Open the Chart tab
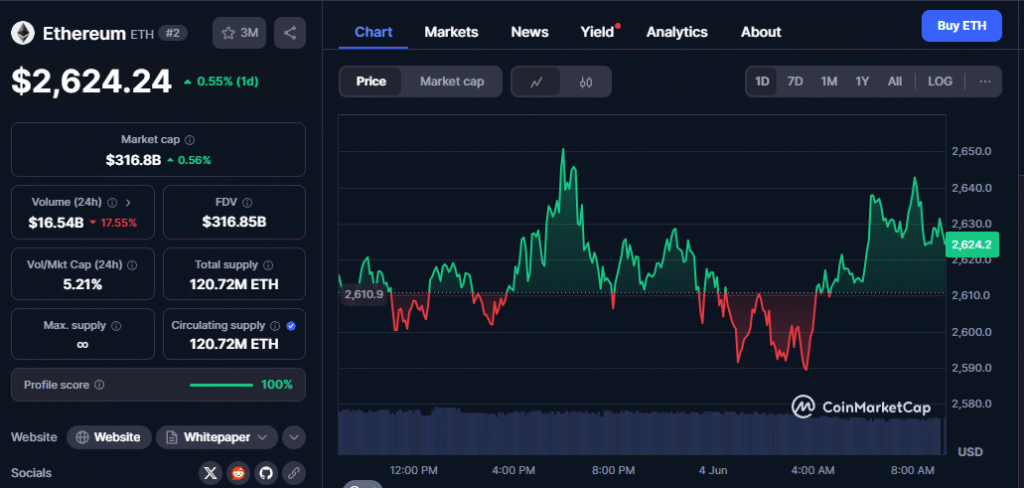Screen dimensions: 1024x488 pyautogui.click(x=374, y=31)
